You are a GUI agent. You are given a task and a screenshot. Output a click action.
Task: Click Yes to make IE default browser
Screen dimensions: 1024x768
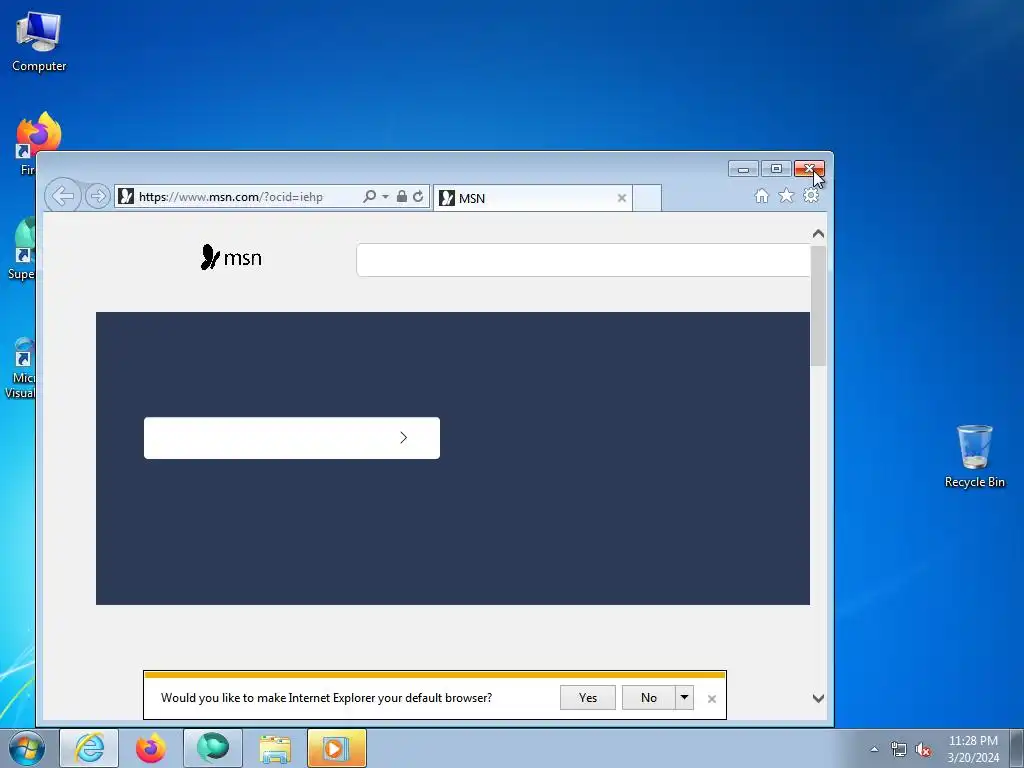click(588, 697)
